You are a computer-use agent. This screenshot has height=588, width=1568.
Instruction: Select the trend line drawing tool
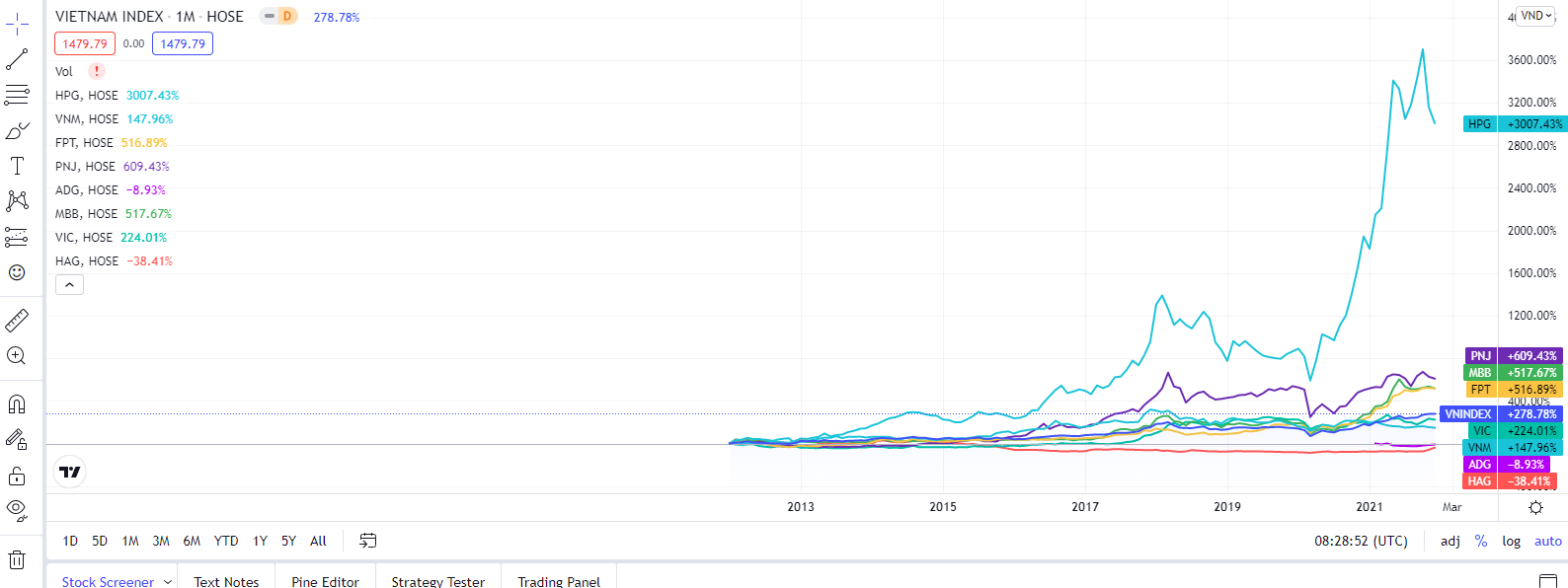point(17,59)
